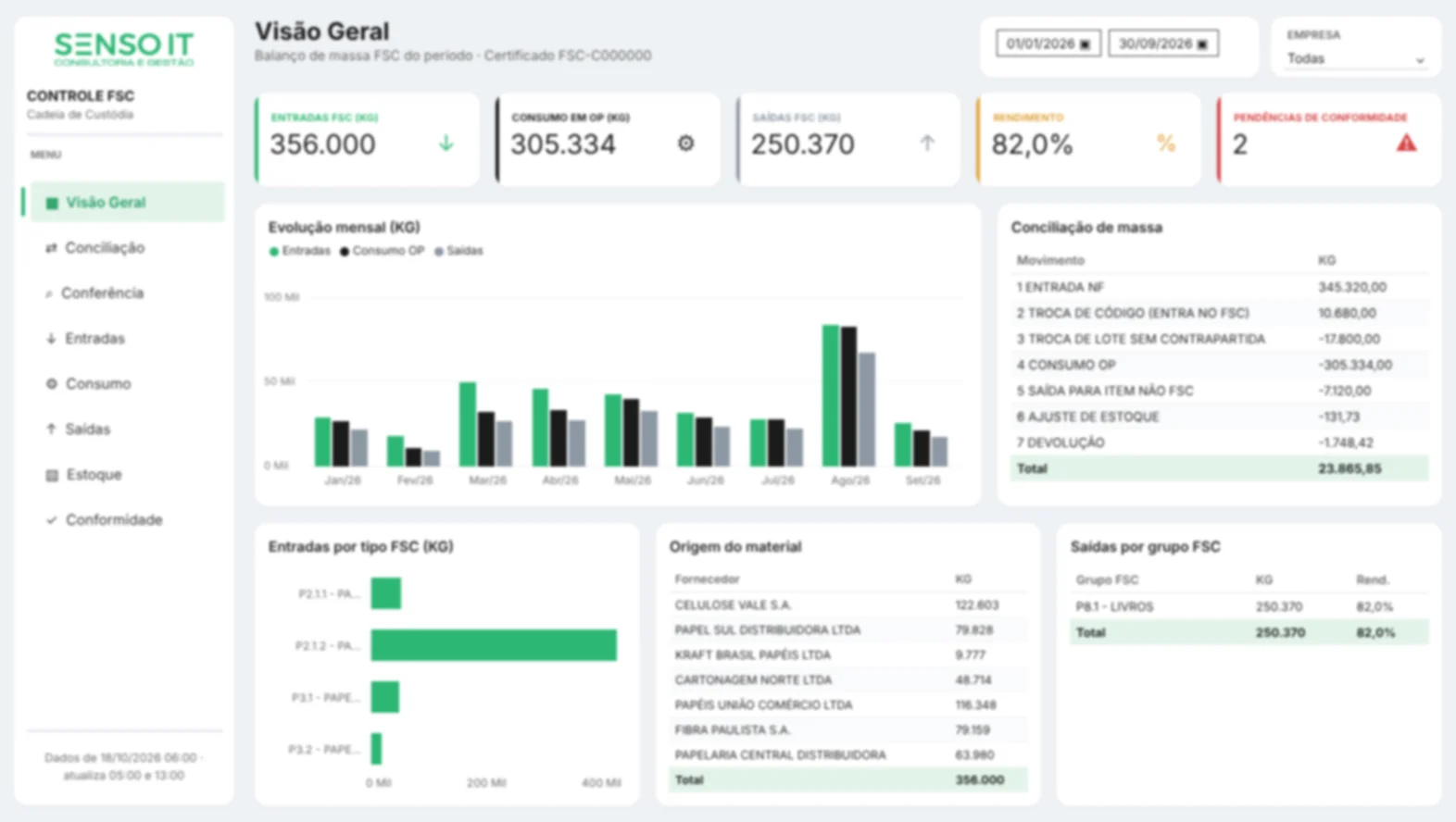
Task: Click the 305.334 value on Consumo em OP card
Action: coord(563,144)
